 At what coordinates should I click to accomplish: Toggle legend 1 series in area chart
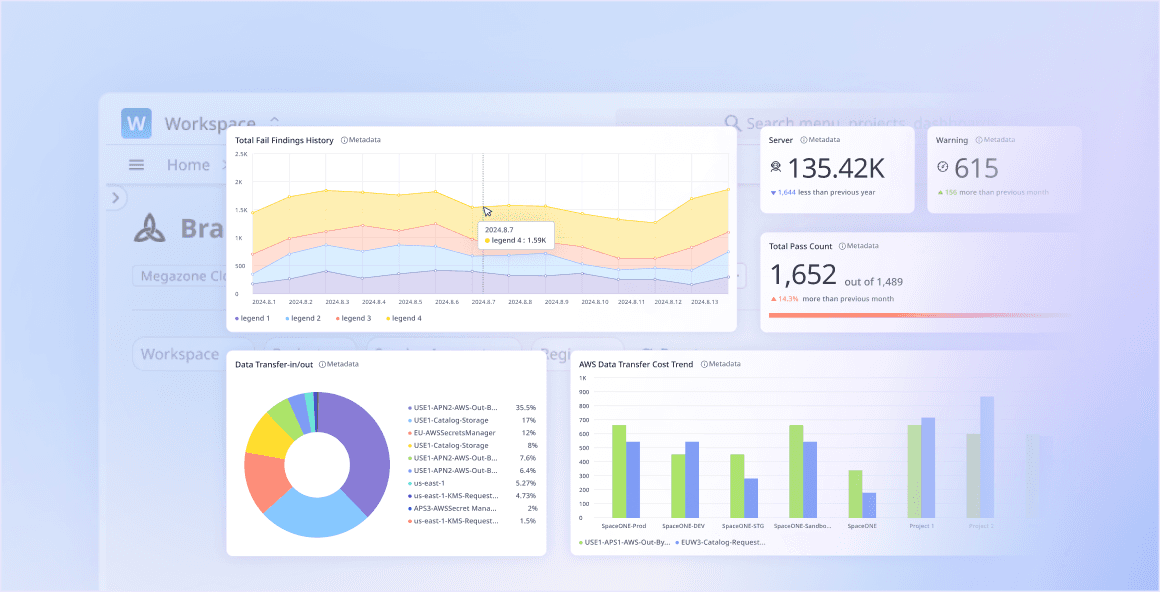(x=252, y=318)
